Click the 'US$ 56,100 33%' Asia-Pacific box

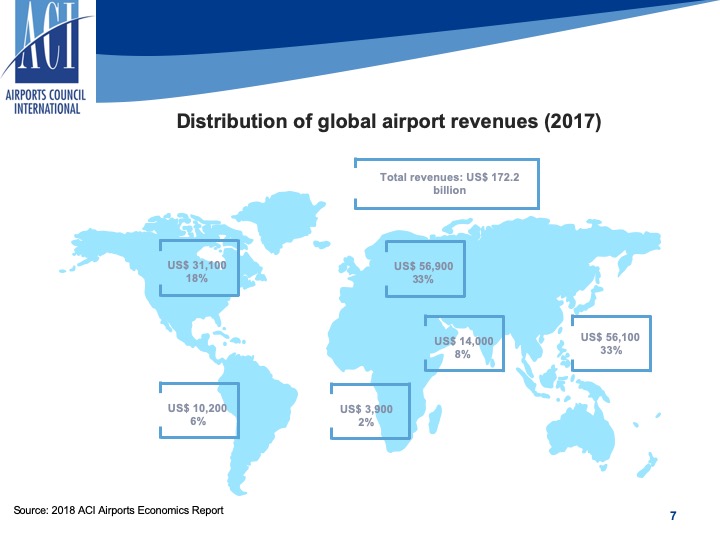[x=611, y=343]
